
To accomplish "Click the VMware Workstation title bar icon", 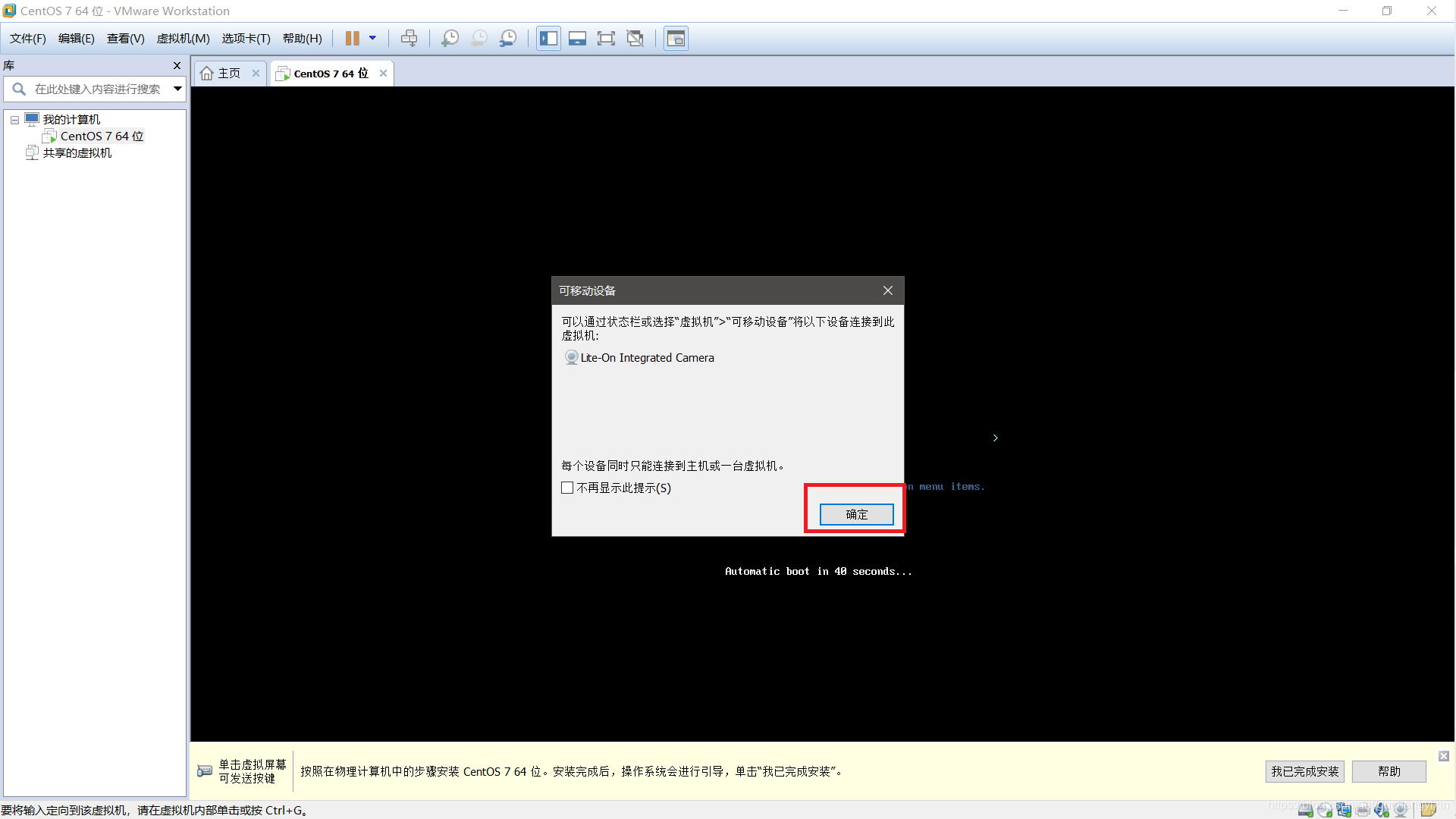I will [9, 11].
